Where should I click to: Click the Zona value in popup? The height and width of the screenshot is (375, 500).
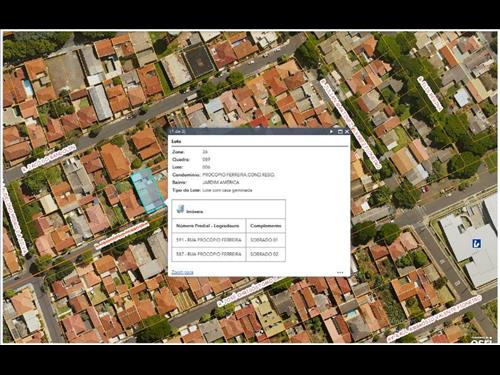point(205,152)
